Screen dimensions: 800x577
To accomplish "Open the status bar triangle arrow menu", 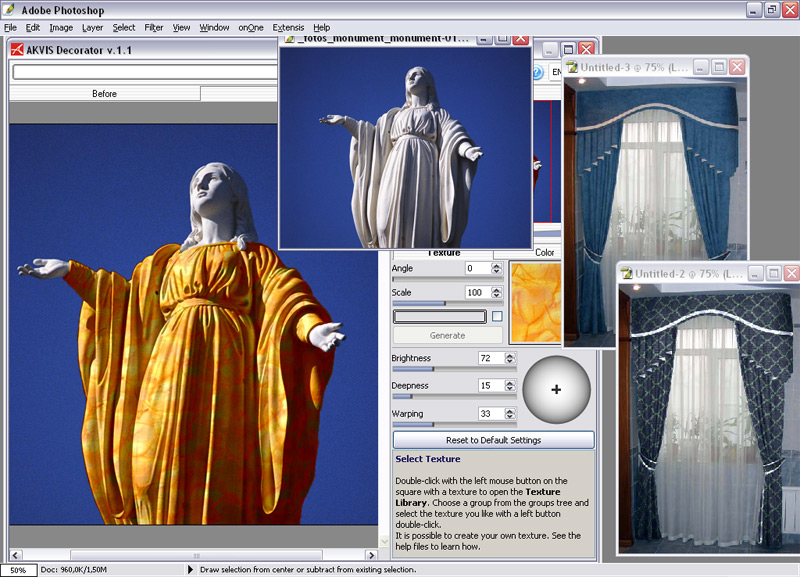I will 190,569.
